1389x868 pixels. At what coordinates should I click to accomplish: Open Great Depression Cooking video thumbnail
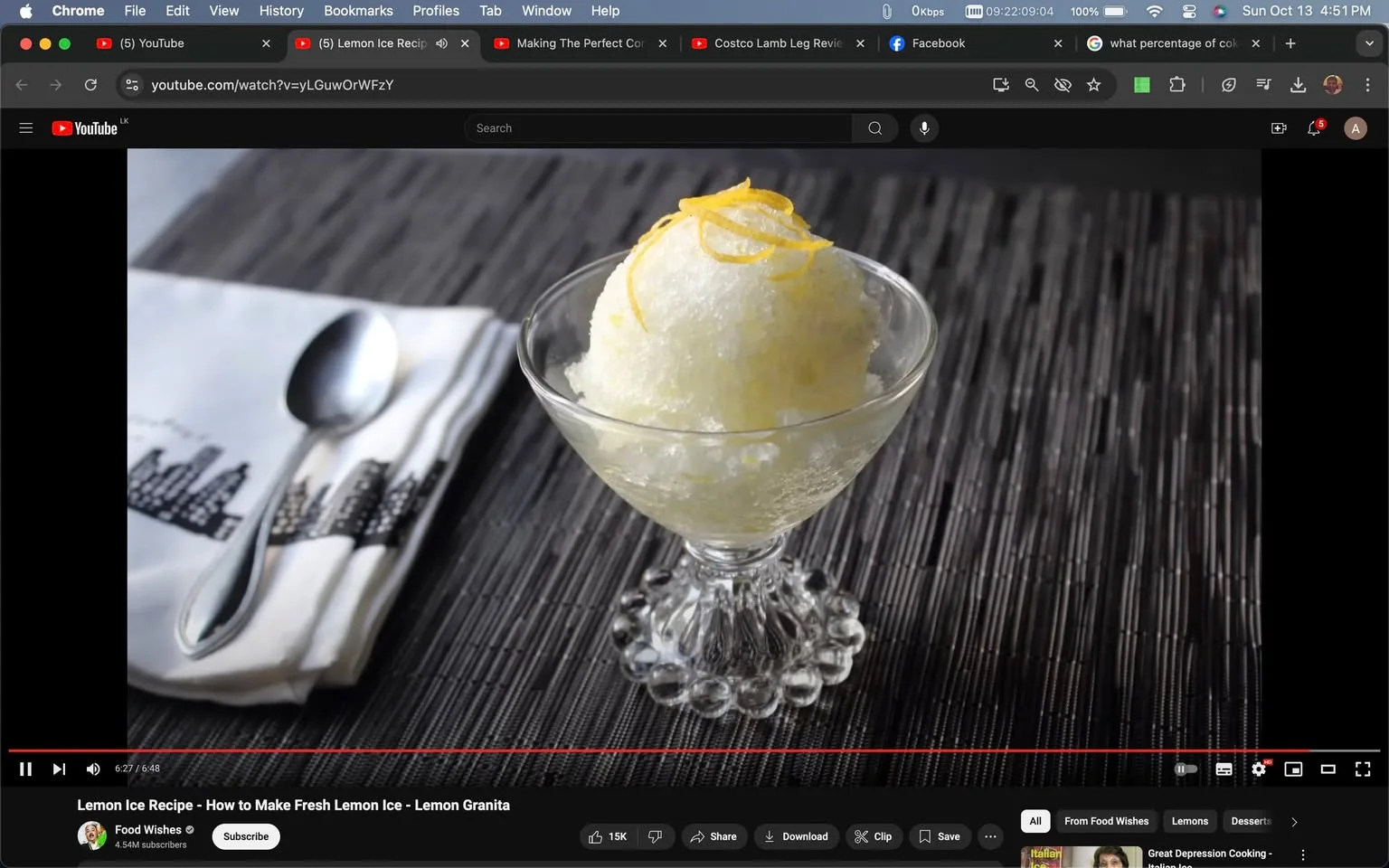pos(1082,857)
